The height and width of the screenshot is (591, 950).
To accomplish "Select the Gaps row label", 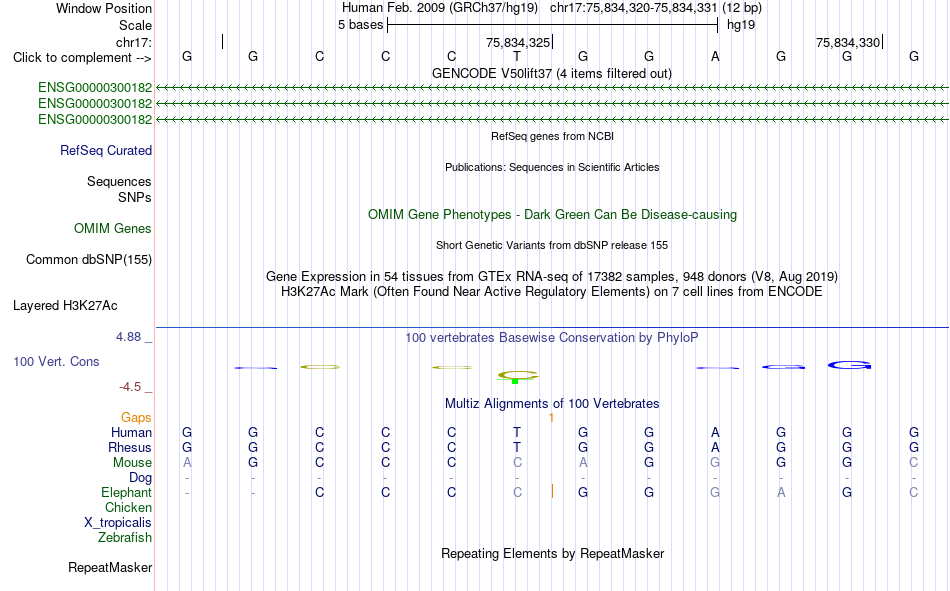I will tap(136, 418).
